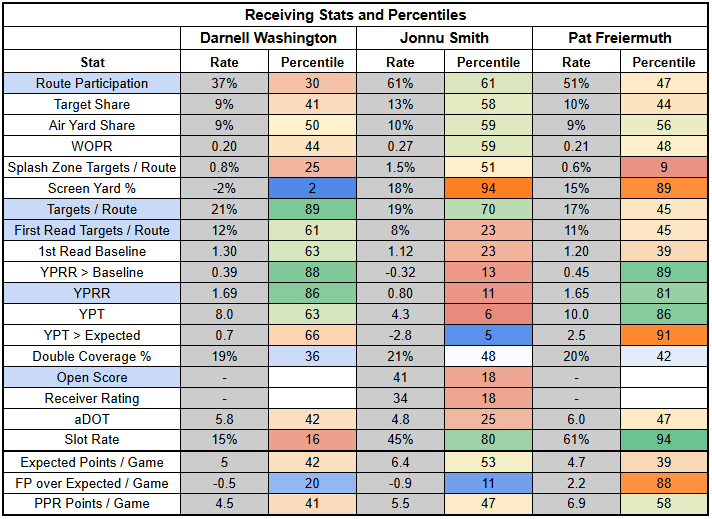
Task: Click Pat Freiermuth's PPR Points / Game rate
Action: tap(576, 503)
